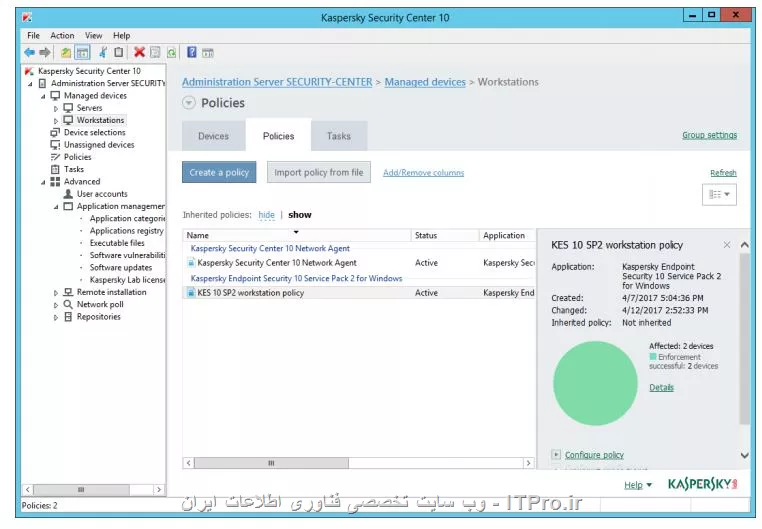This screenshot has width=762, height=529.
Task: Select Kaspersky Security Center 10 root node
Action: (89, 71)
